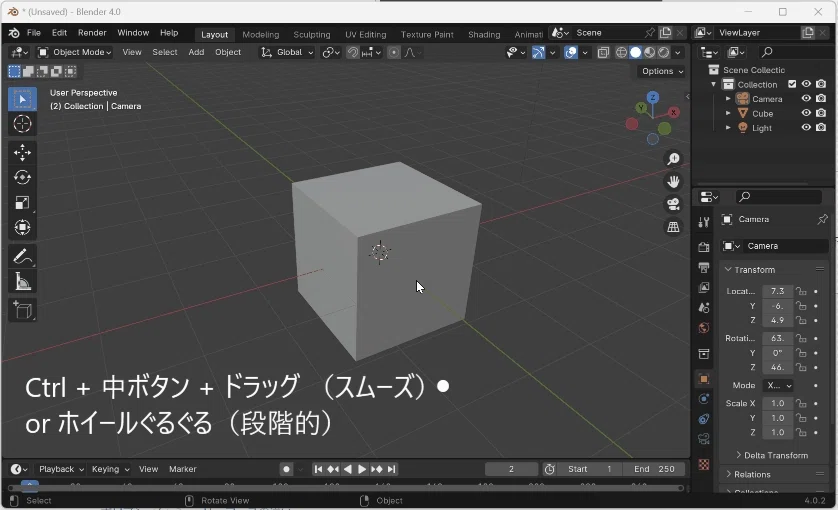Select the Cursor tool in the toolbar

[x=22, y=124]
